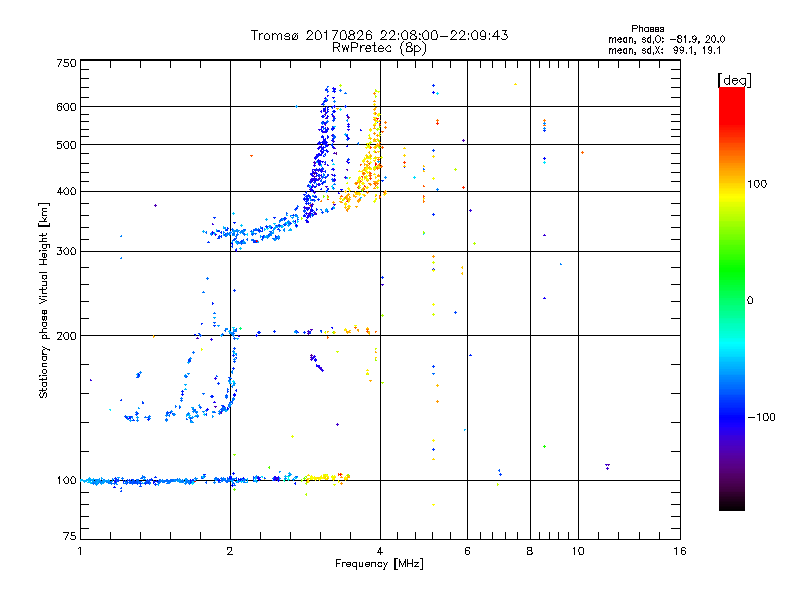This screenshot has height=600, width=800.
Task: Click the '200' y-axis tick label
Action: coord(66,336)
